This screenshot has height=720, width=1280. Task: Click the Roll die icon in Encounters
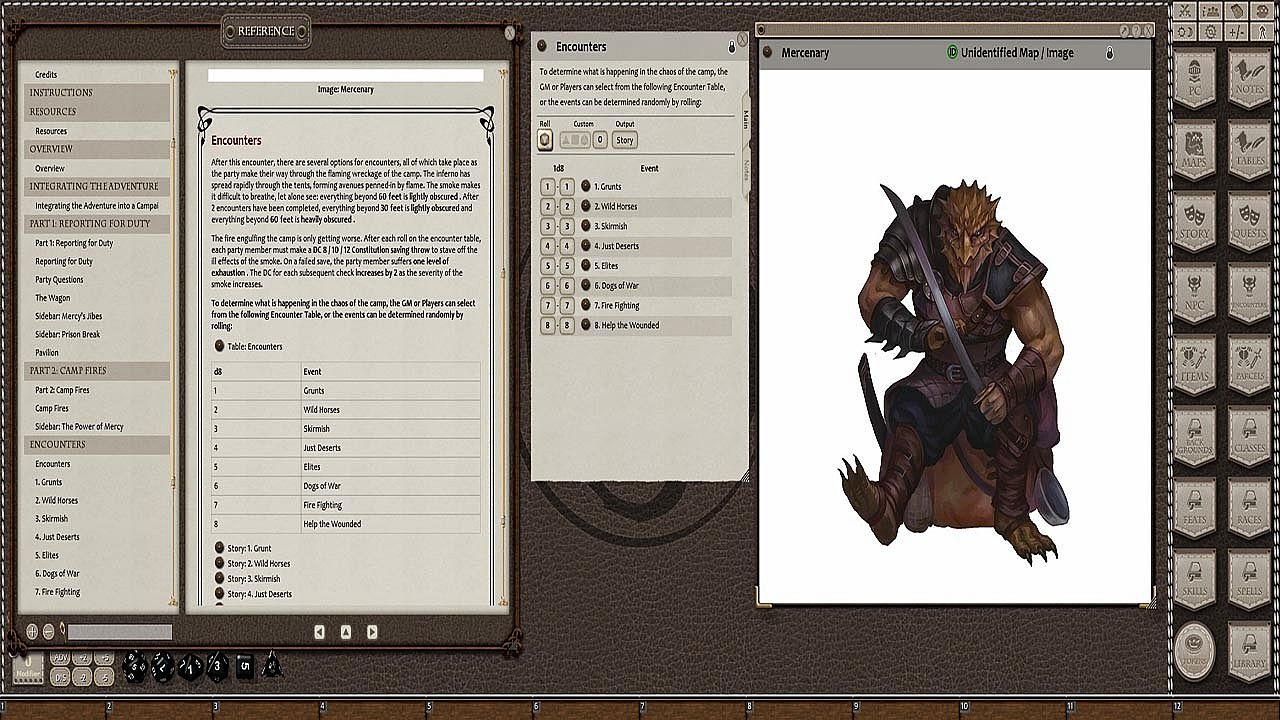(x=545, y=140)
